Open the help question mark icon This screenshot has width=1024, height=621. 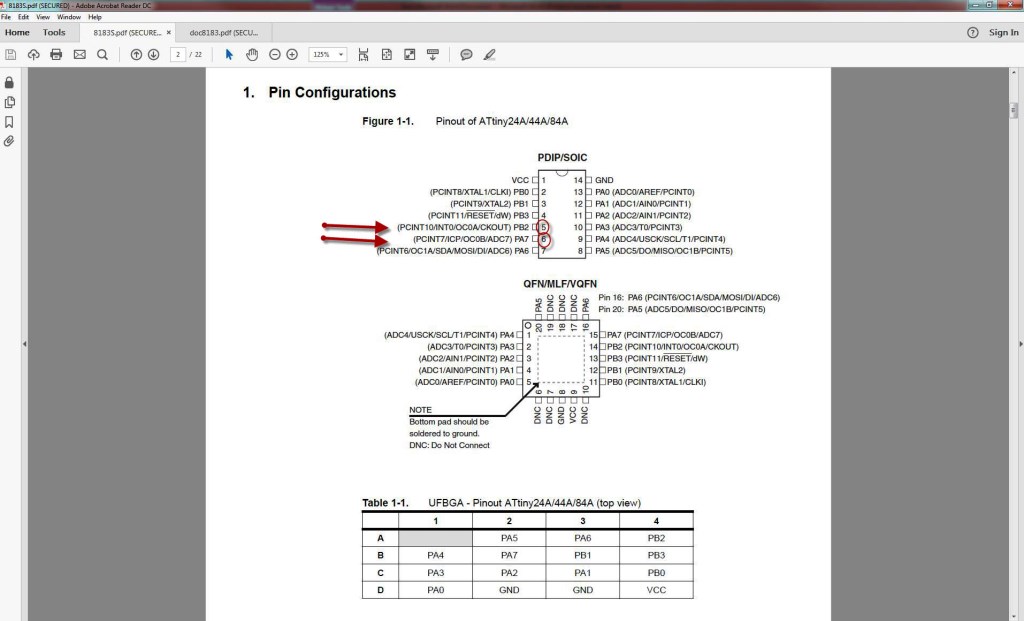point(972,33)
